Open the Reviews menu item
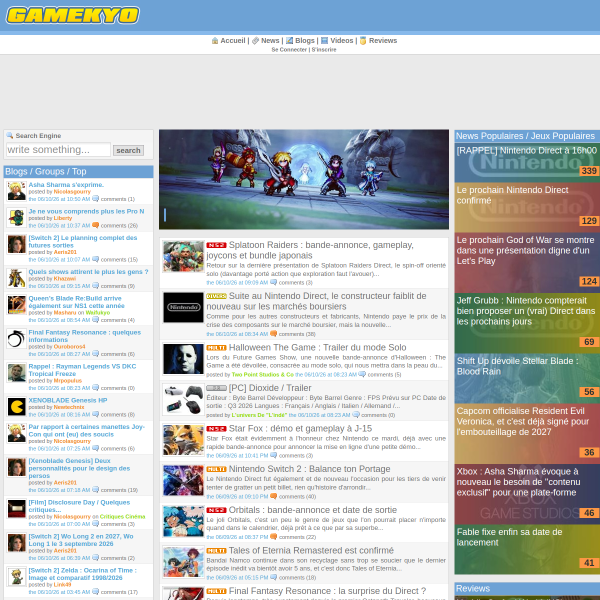The height and width of the screenshot is (600, 600). (x=383, y=41)
